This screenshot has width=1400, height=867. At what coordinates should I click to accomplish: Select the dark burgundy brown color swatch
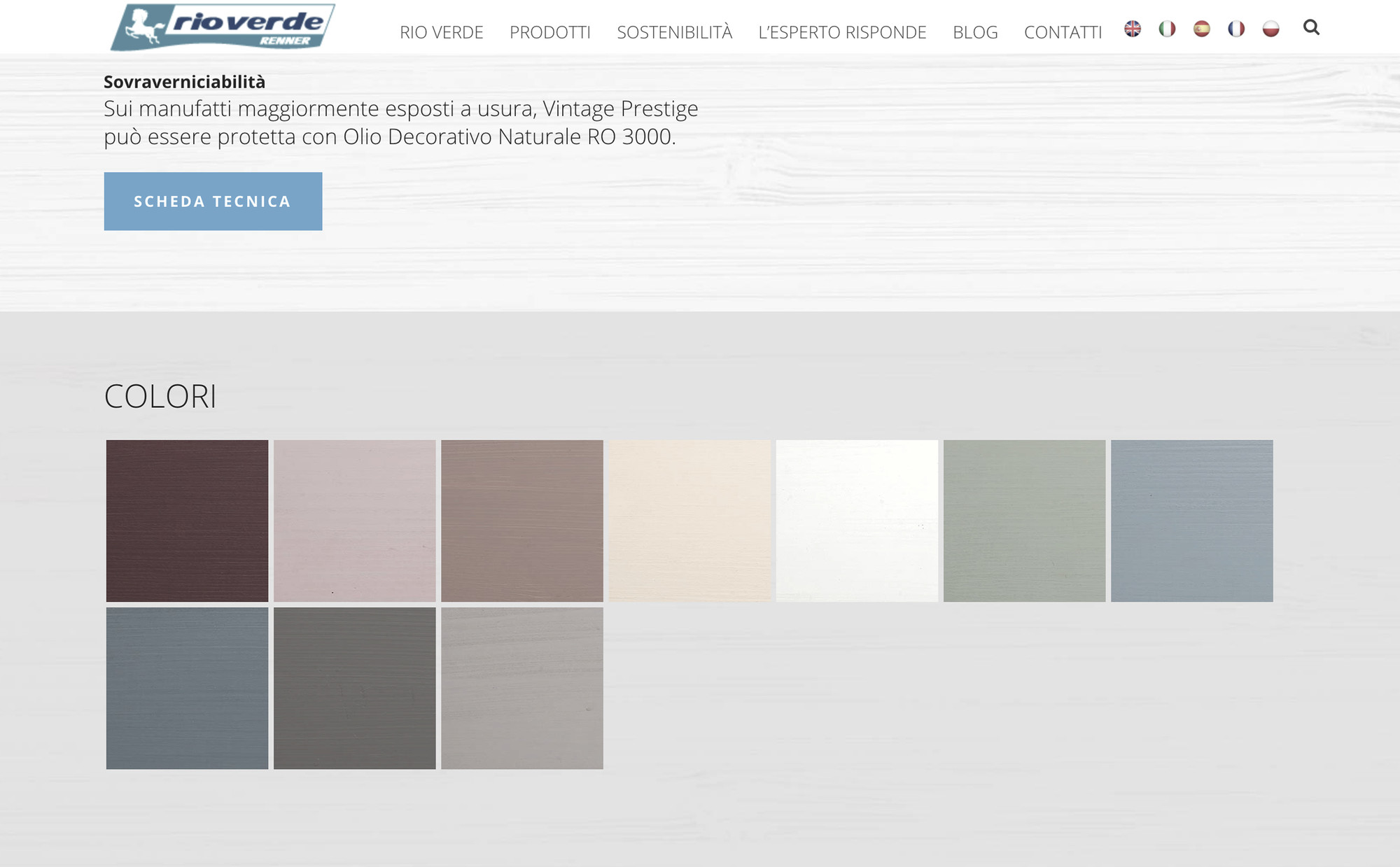point(187,521)
